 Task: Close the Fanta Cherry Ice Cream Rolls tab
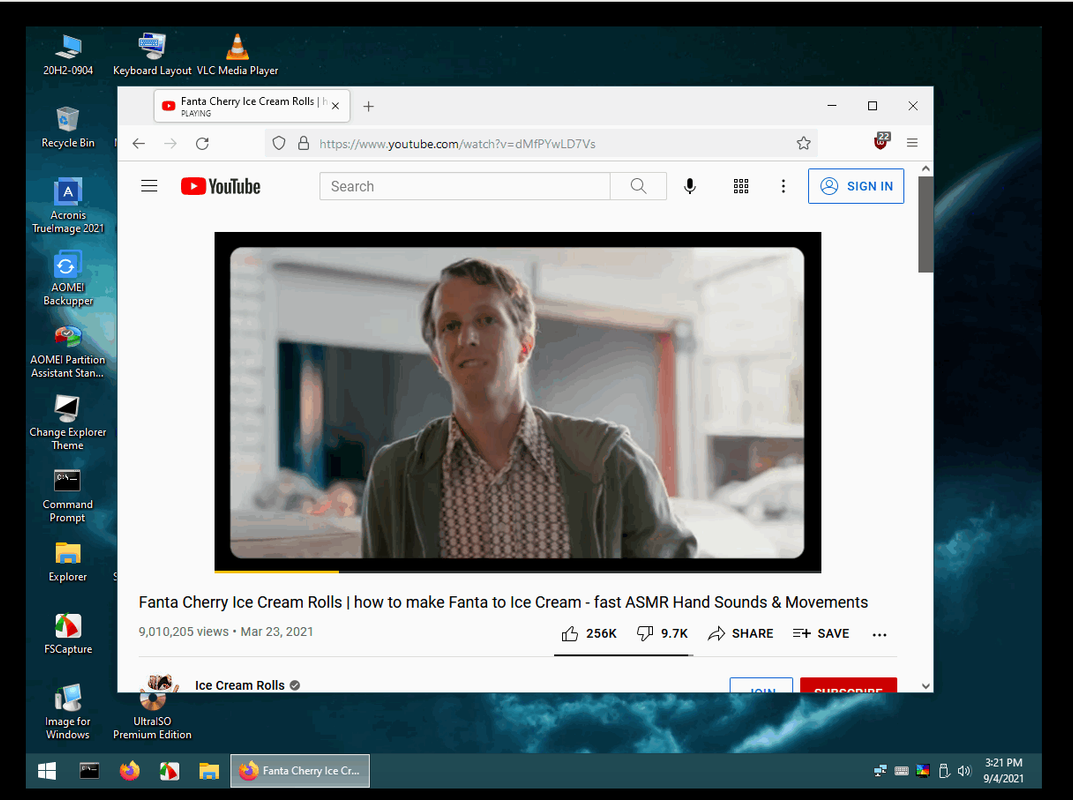pyautogui.click(x=335, y=106)
